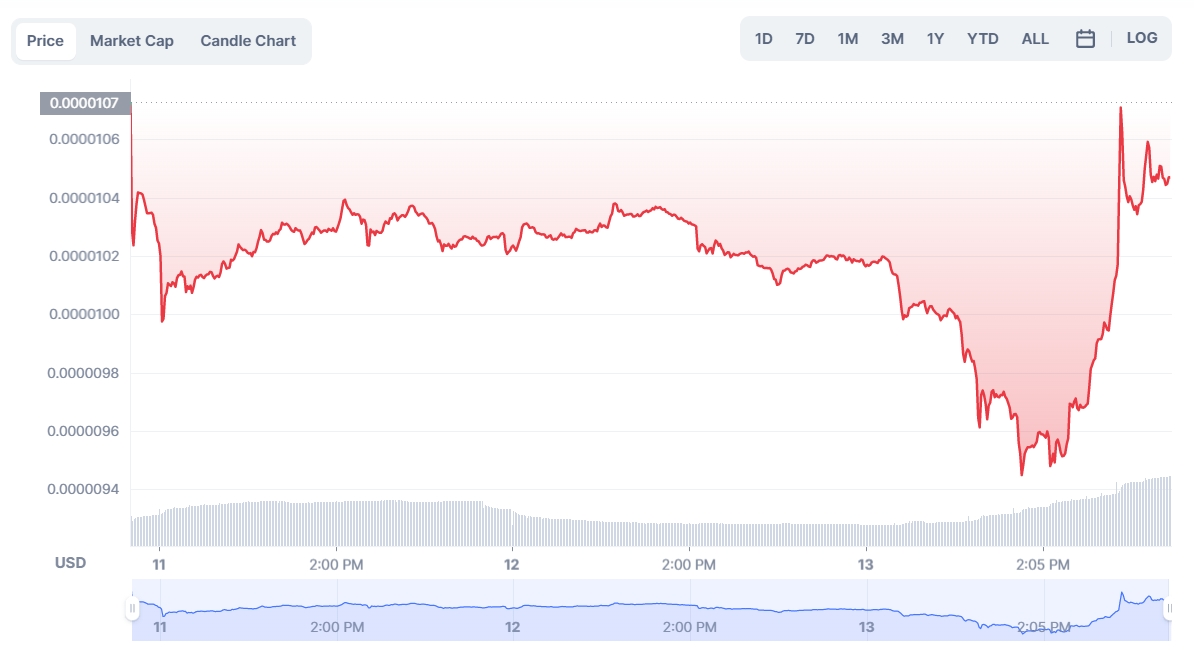The width and height of the screenshot is (1194, 651).
Task: Choose the 3M time range
Action: (892, 39)
